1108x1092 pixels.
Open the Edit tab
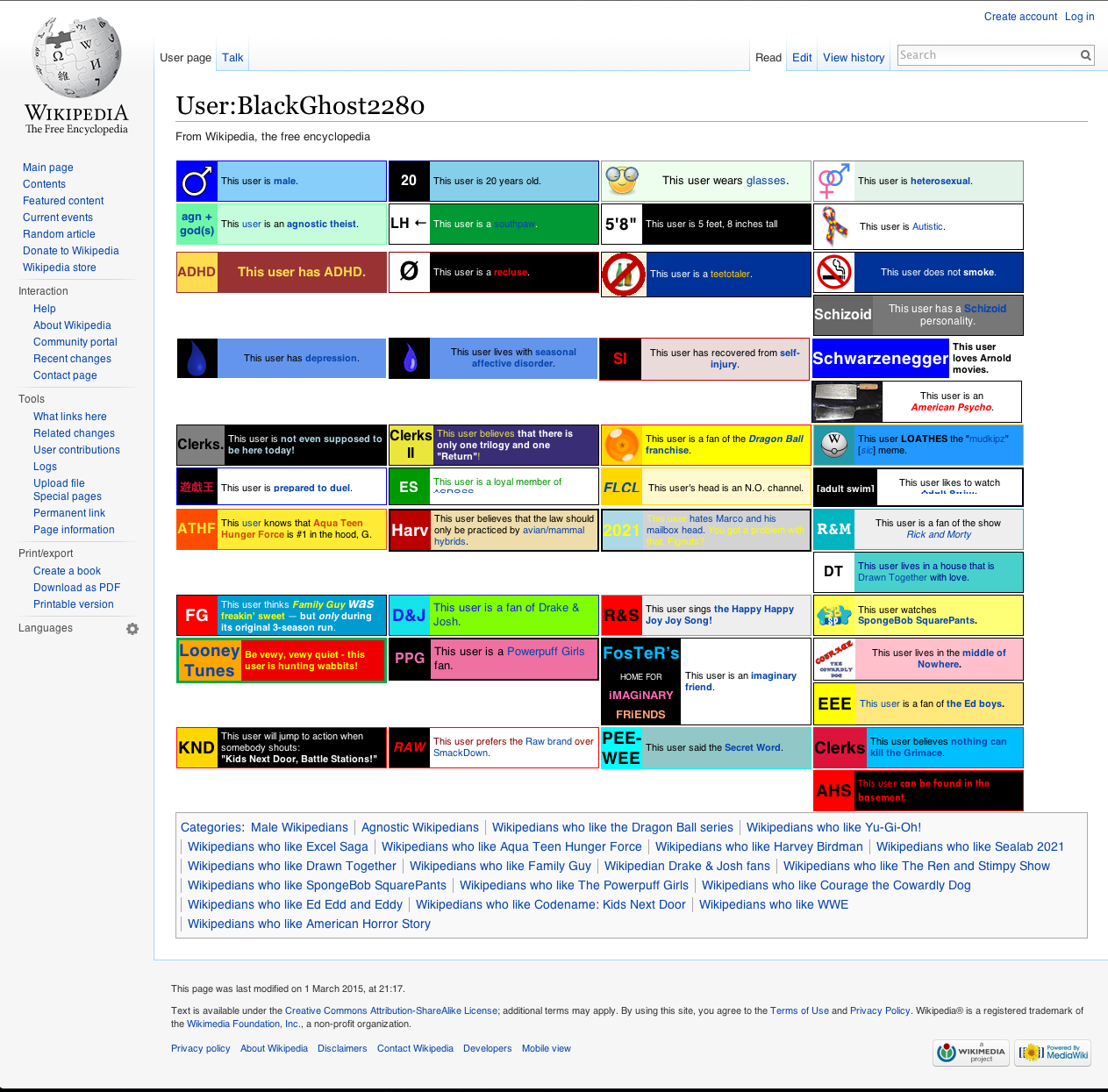tap(802, 57)
